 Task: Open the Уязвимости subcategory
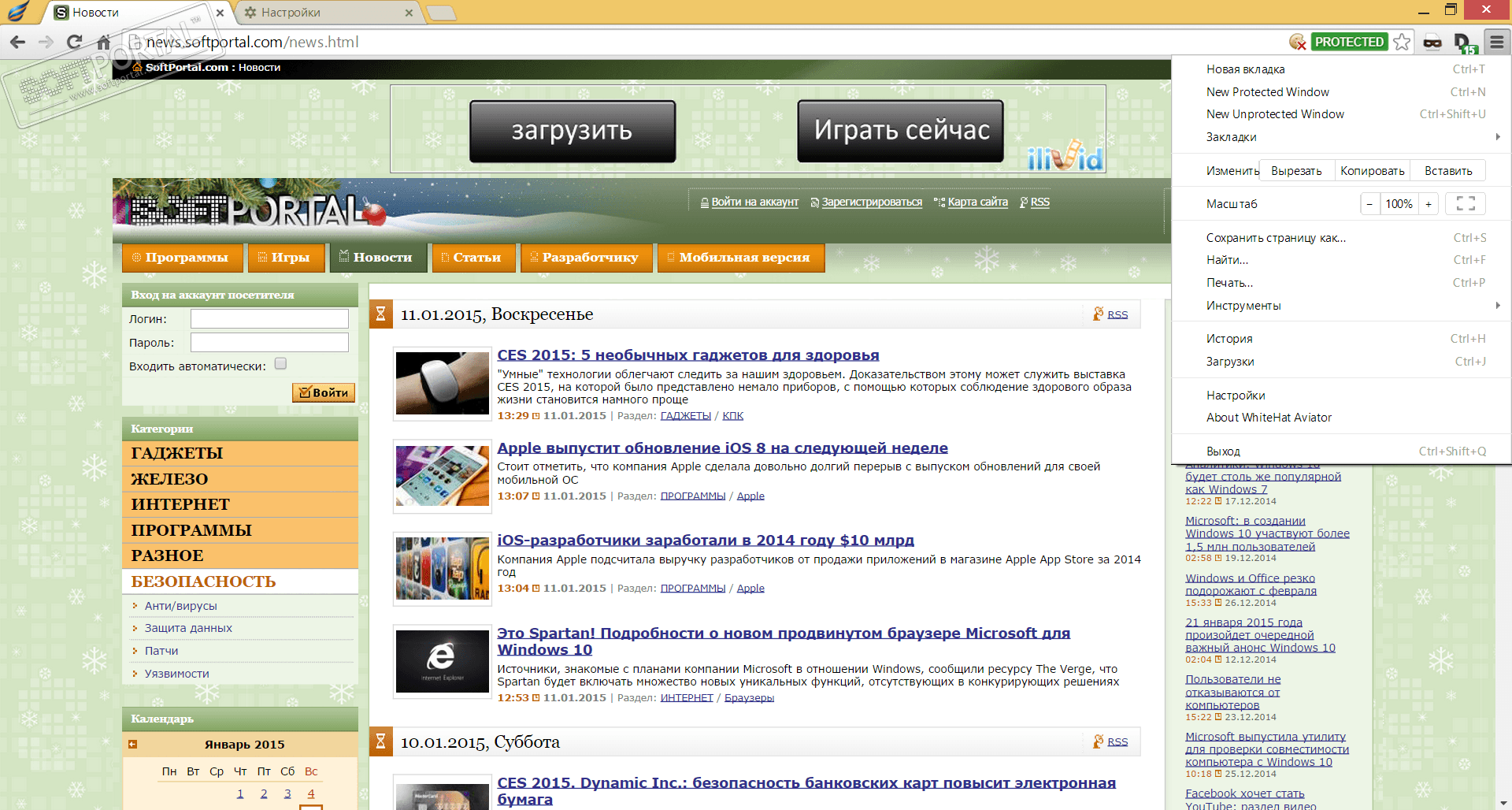click(176, 674)
